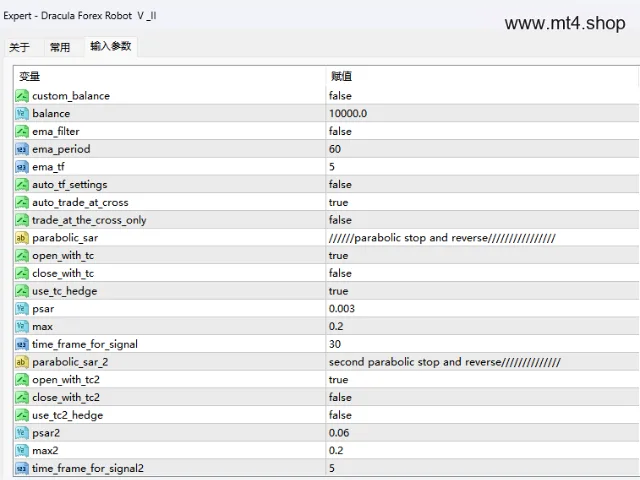Select the false value of custom_balance

click(340, 96)
